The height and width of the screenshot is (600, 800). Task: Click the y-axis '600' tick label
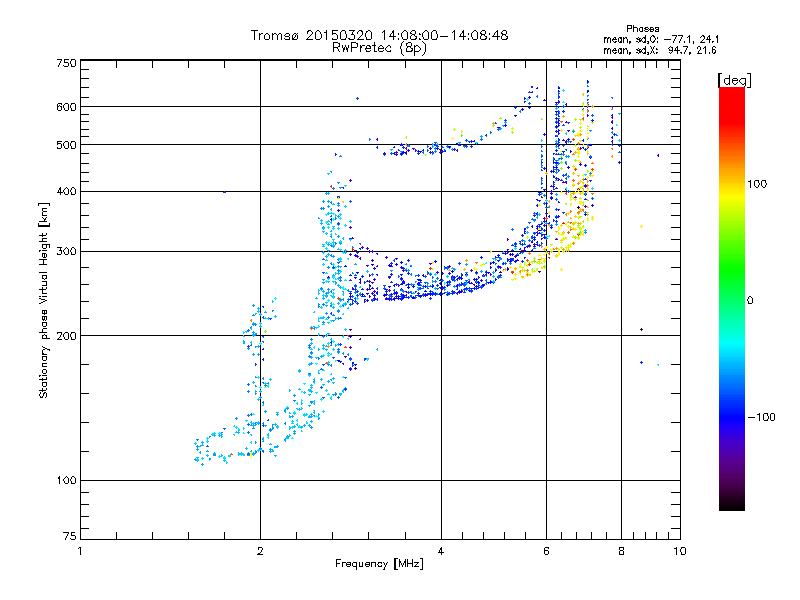(66, 107)
